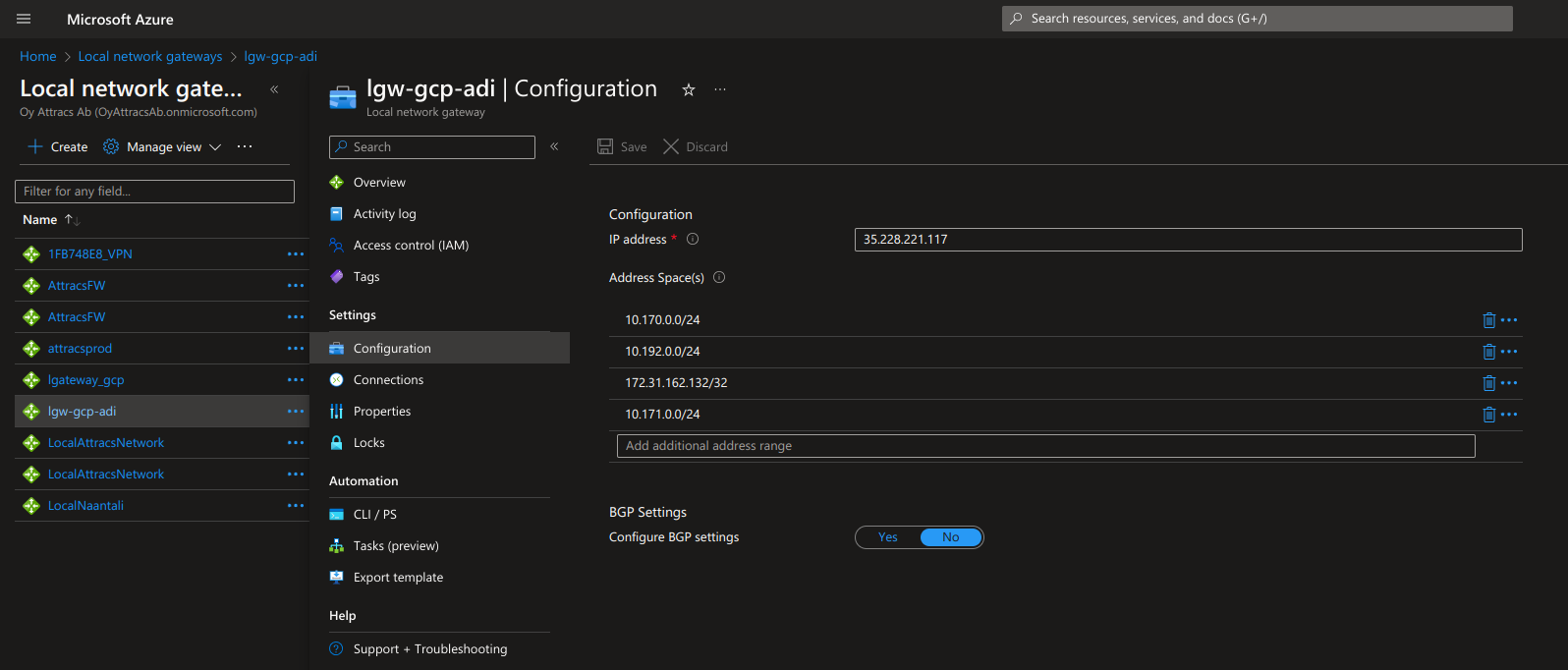Open more options for 10.170.0.0/24 row

pyautogui.click(x=1509, y=320)
